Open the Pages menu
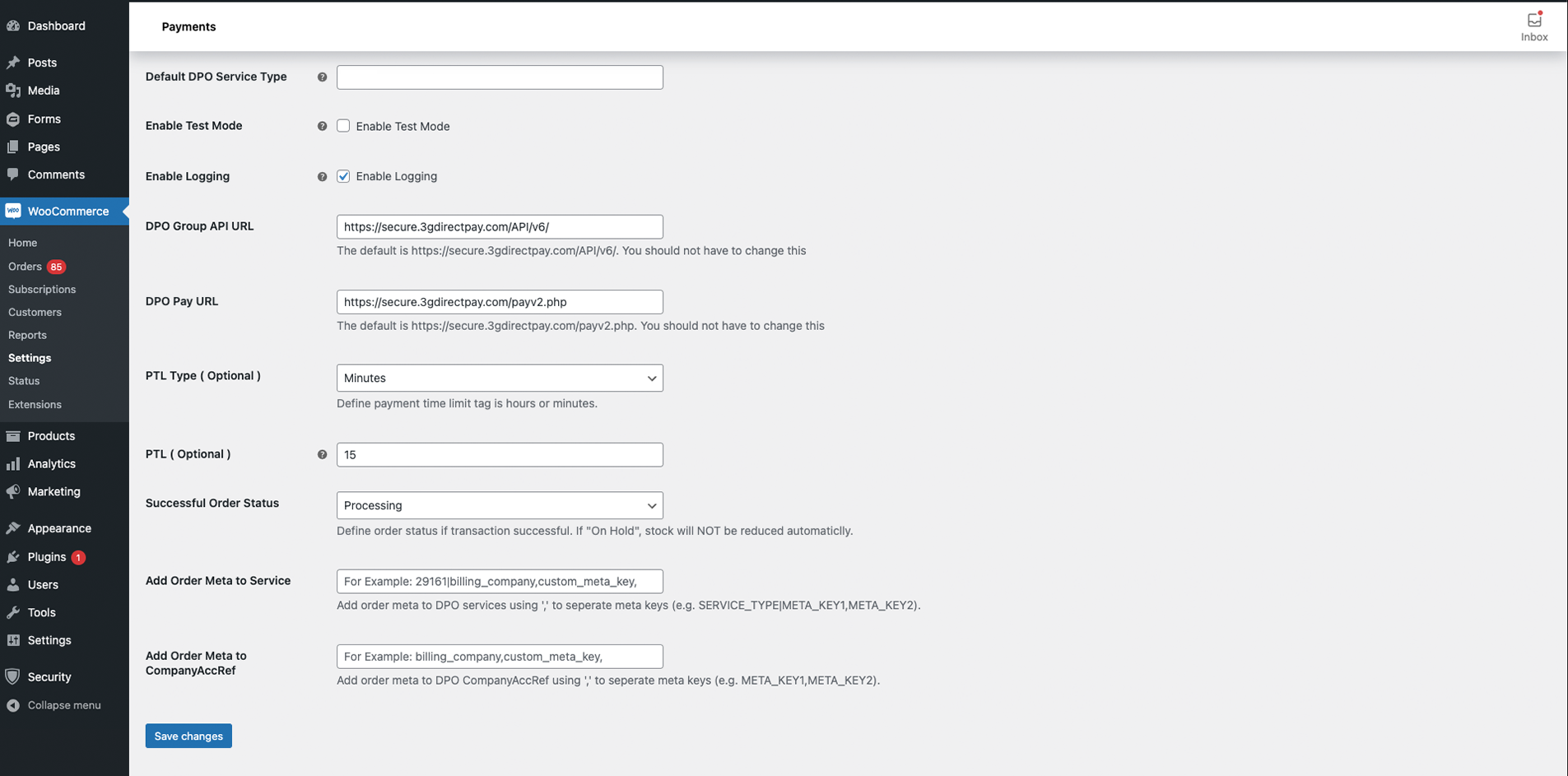Screen dimensions: 1568x776 64,146
